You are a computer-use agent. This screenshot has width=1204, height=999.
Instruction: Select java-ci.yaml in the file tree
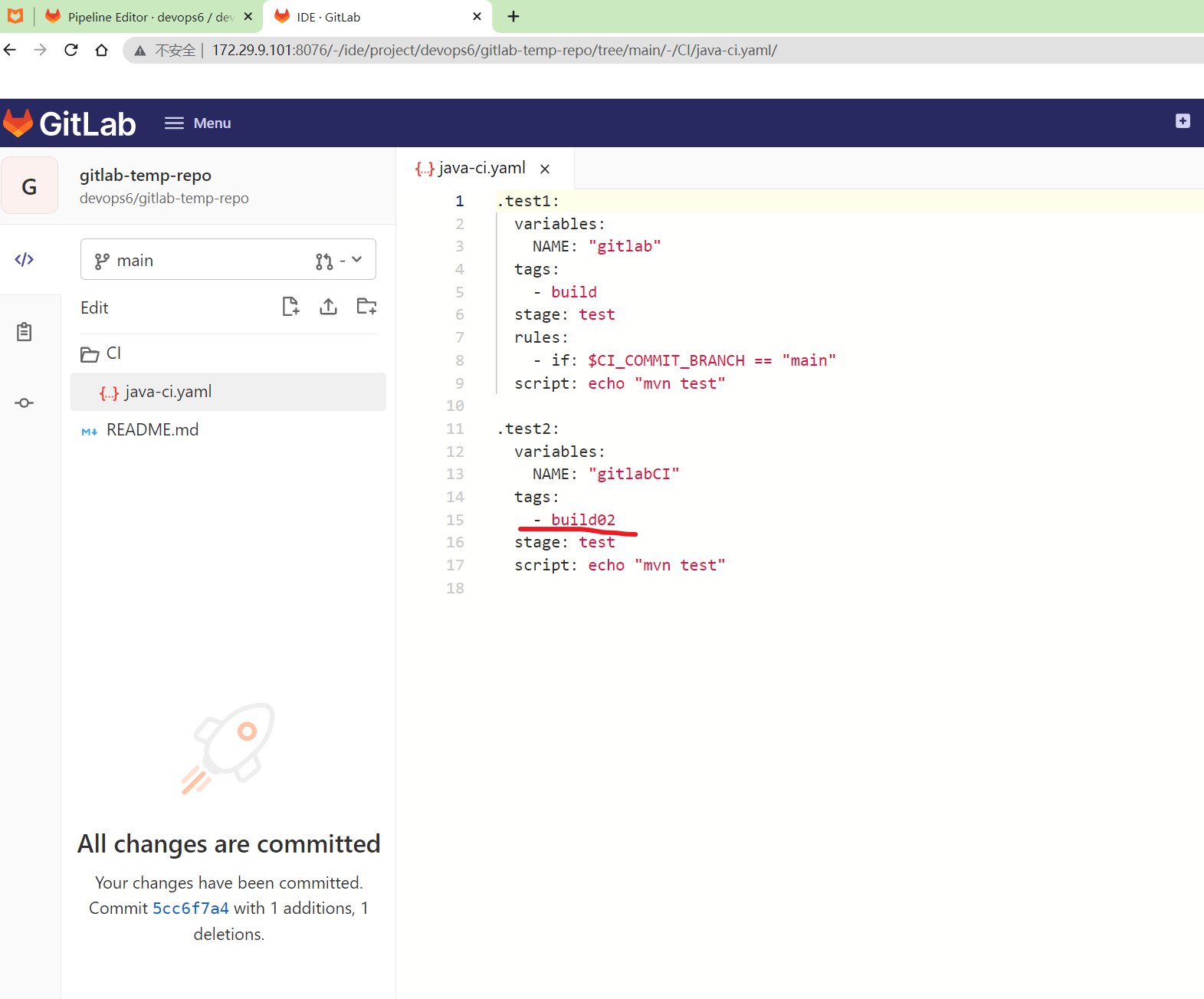click(x=228, y=392)
